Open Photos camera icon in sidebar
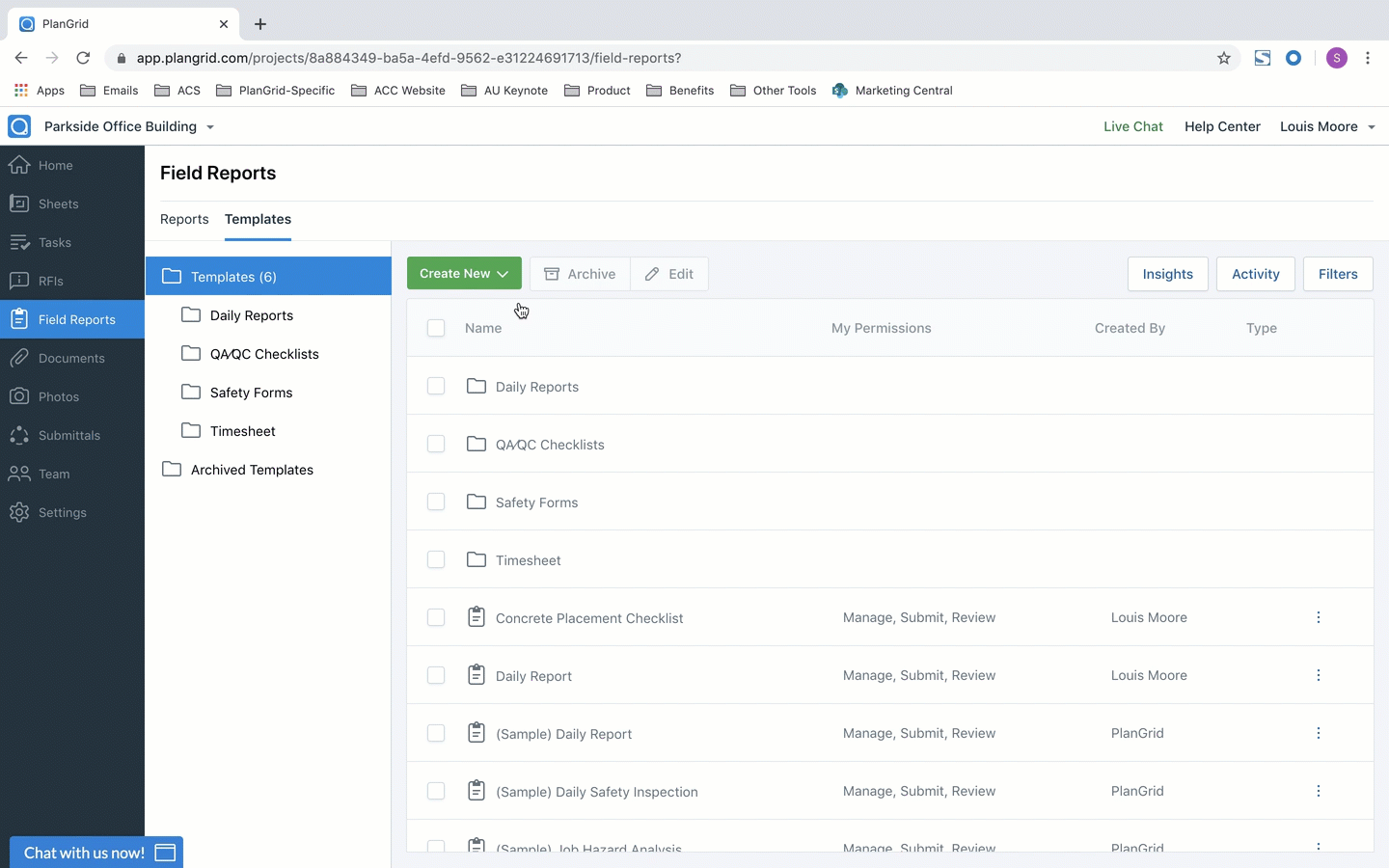 click(19, 396)
